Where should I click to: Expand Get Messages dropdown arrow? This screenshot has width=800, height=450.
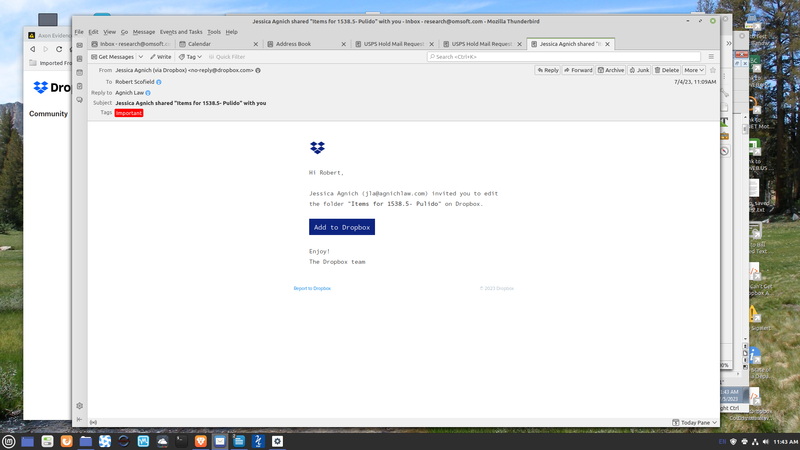[x=141, y=57]
